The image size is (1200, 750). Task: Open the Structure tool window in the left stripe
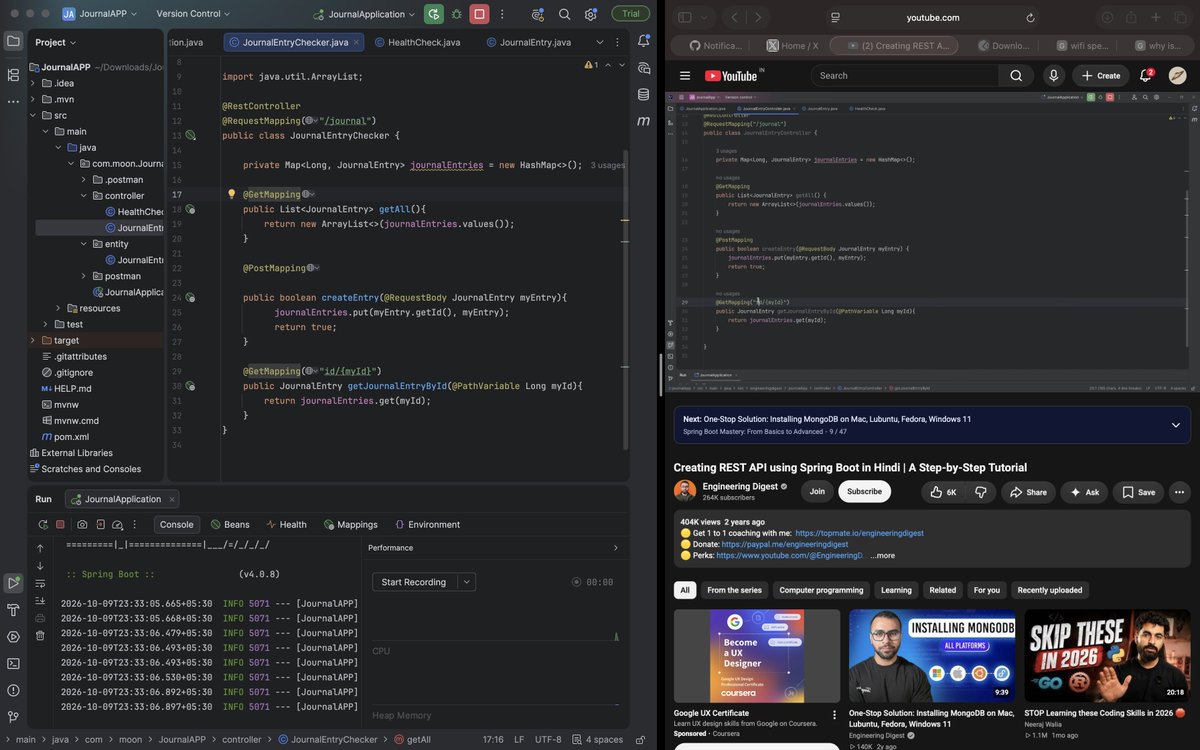pyautogui.click(x=13, y=75)
